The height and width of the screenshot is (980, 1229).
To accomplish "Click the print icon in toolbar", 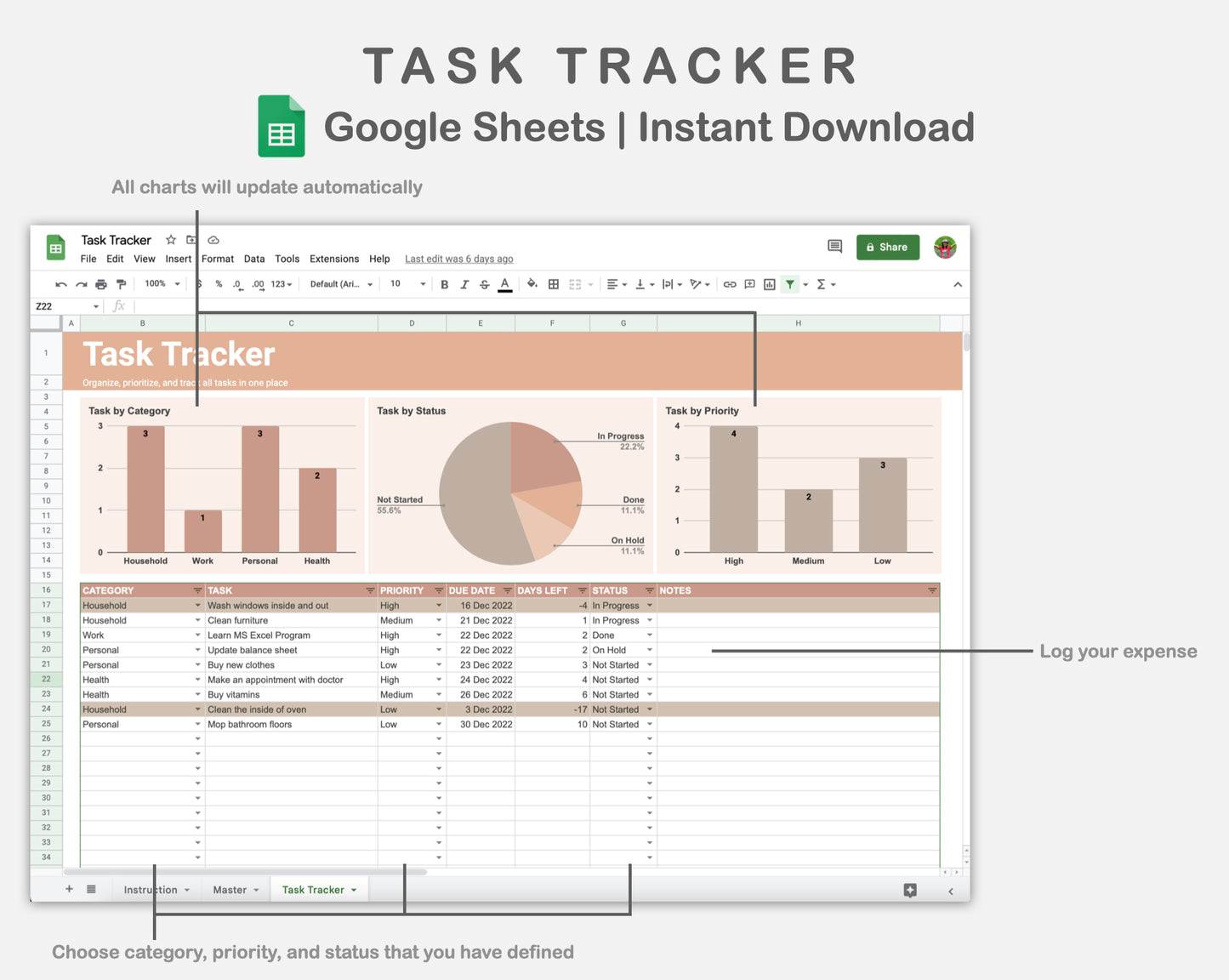I will 101,285.
